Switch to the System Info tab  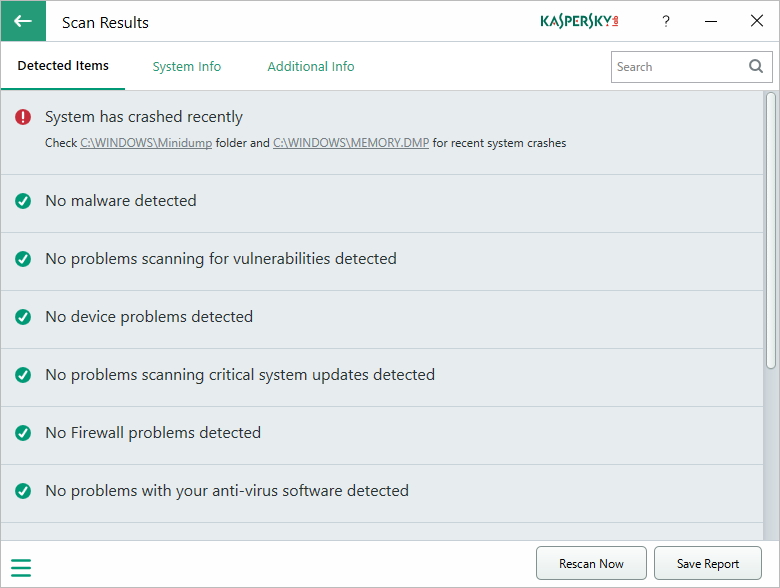187,67
